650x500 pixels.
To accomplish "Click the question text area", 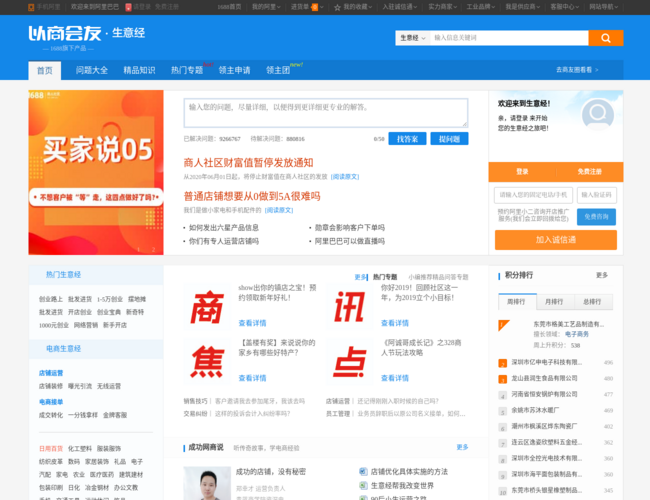I will [326, 113].
